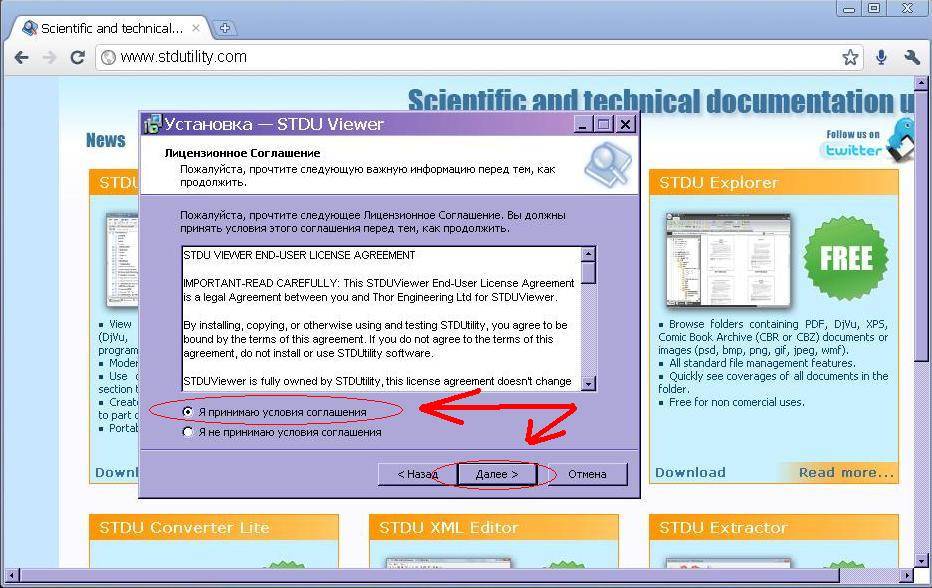Click "Free for non comercial uses." text
Image resolution: width=932 pixels, height=588 pixels.
pos(736,402)
